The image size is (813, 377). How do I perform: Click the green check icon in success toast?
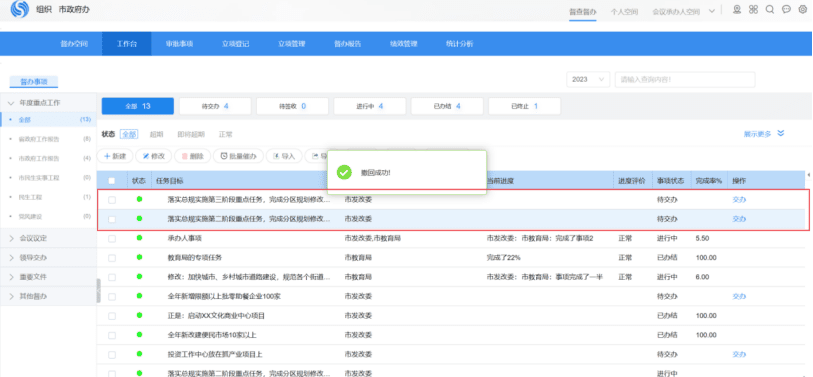[344, 172]
